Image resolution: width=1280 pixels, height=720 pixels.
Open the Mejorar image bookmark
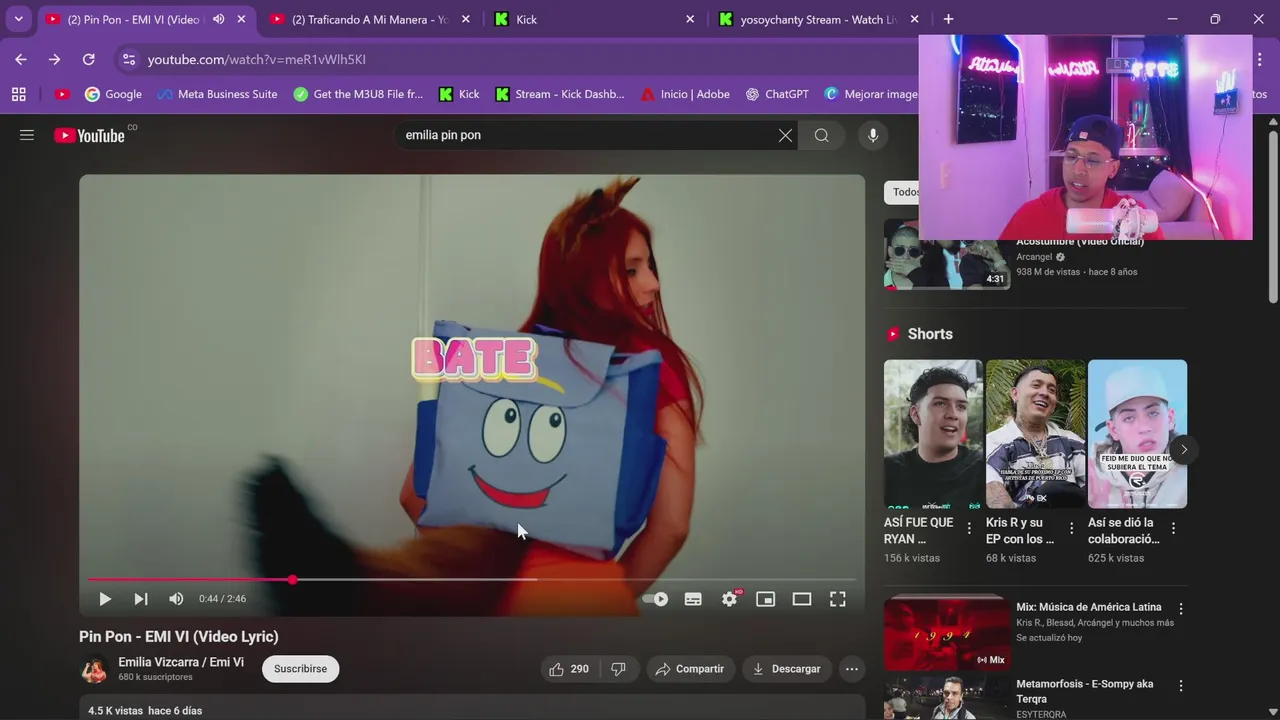871,94
